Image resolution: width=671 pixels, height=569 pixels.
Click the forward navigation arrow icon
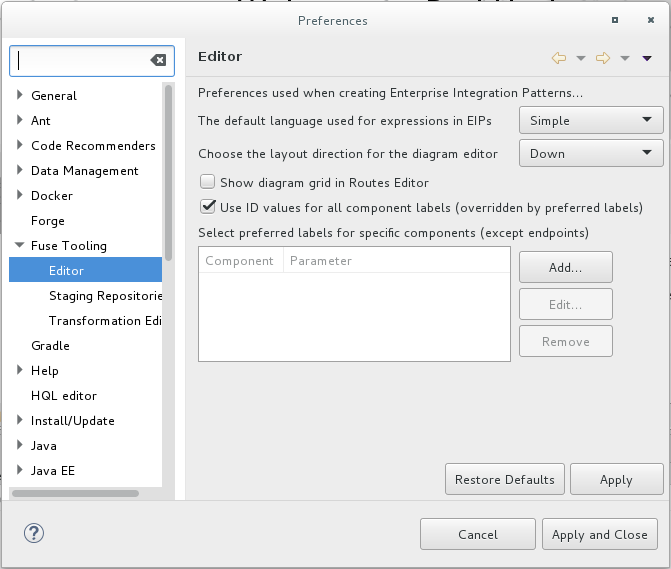click(x=603, y=58)
